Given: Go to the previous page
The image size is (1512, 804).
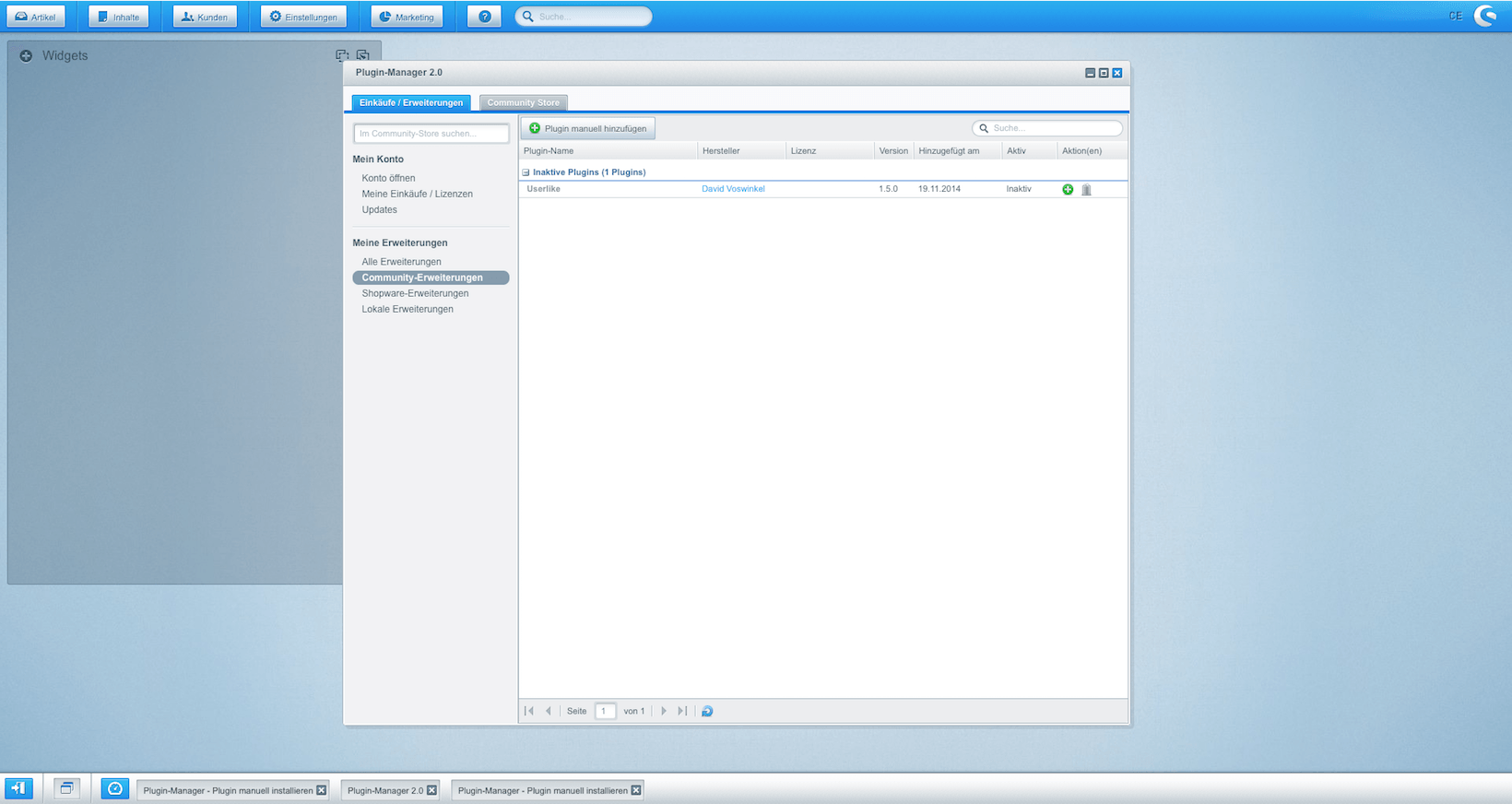Looking at the screenshot, I should click(x=549, y=711).
